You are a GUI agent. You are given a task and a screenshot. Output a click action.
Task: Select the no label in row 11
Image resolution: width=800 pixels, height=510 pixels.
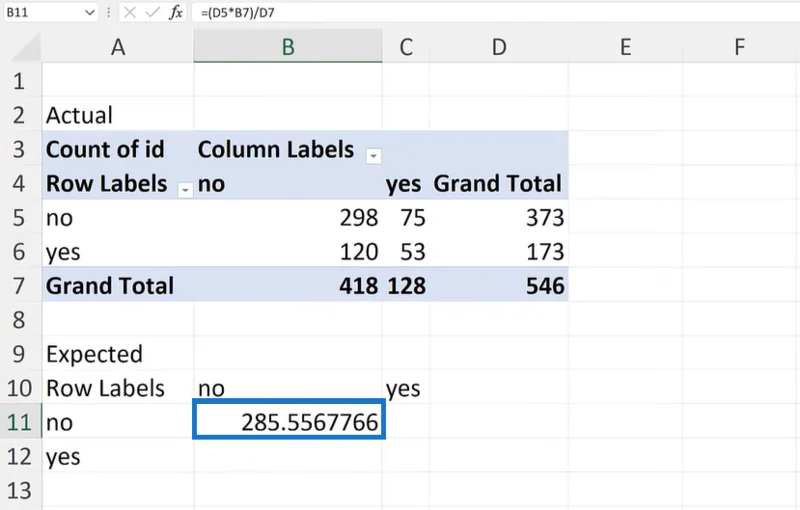tap(118, 422)
